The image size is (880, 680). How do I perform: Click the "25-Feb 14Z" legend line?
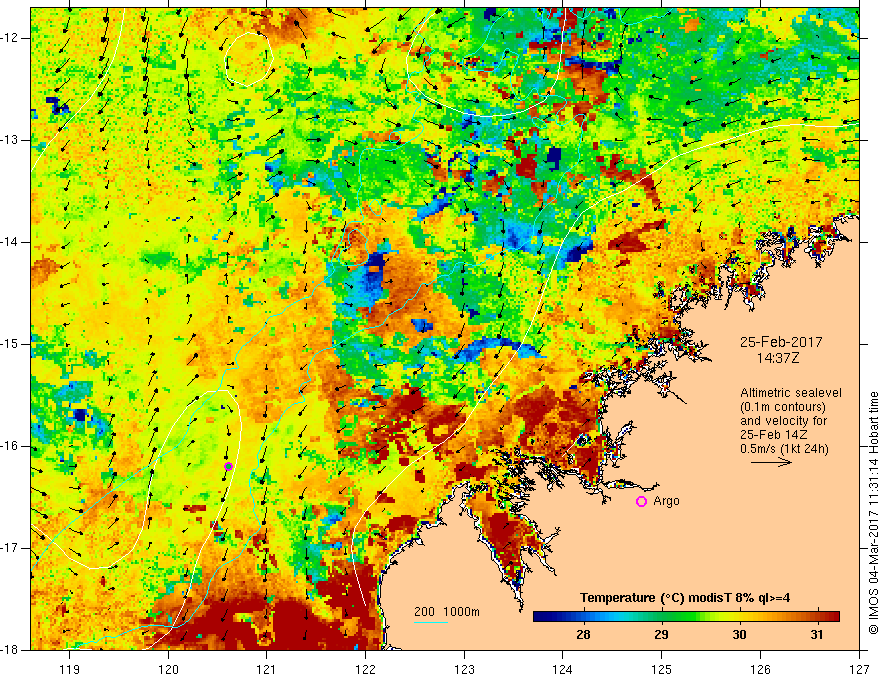pyautogui.click(x=772, y=435)
